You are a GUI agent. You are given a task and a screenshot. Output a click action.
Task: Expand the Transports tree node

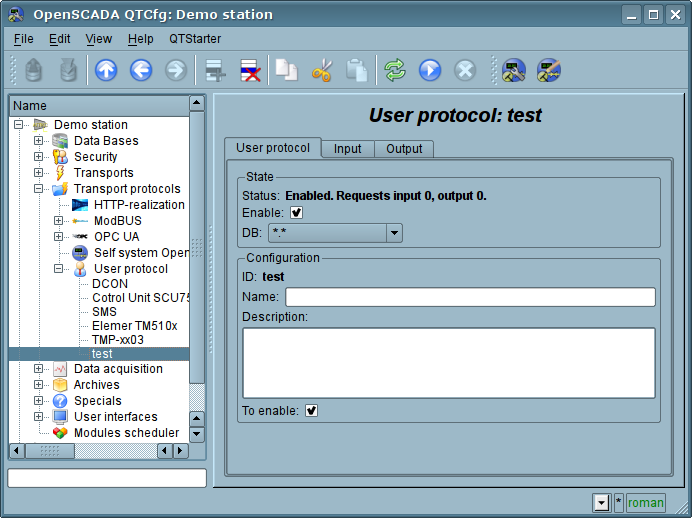click(x=38, y=173)
